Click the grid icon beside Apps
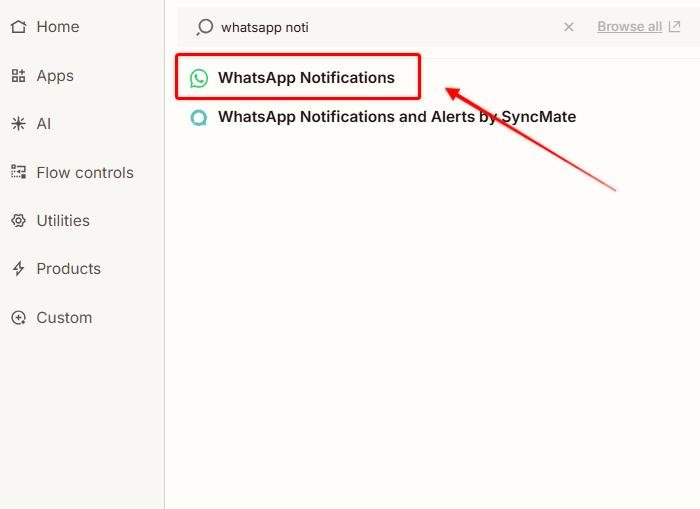Screen dimensions: 700x509 (x=18, y=76)
